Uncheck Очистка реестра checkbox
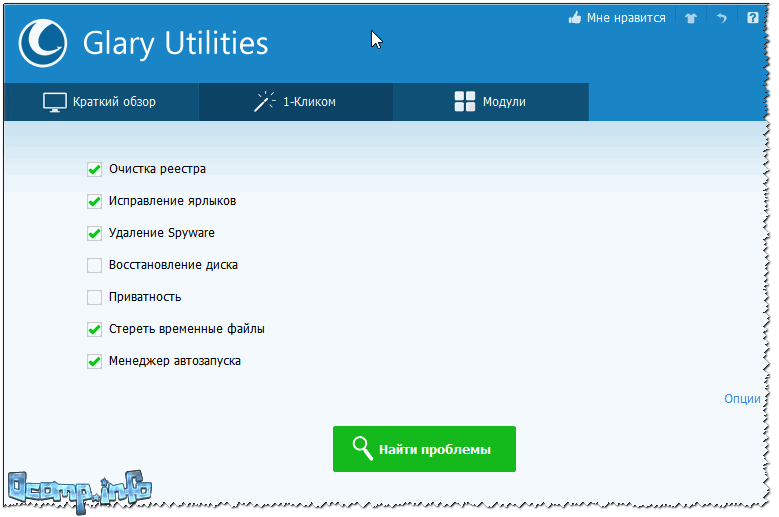 click(x=94, y=169)
